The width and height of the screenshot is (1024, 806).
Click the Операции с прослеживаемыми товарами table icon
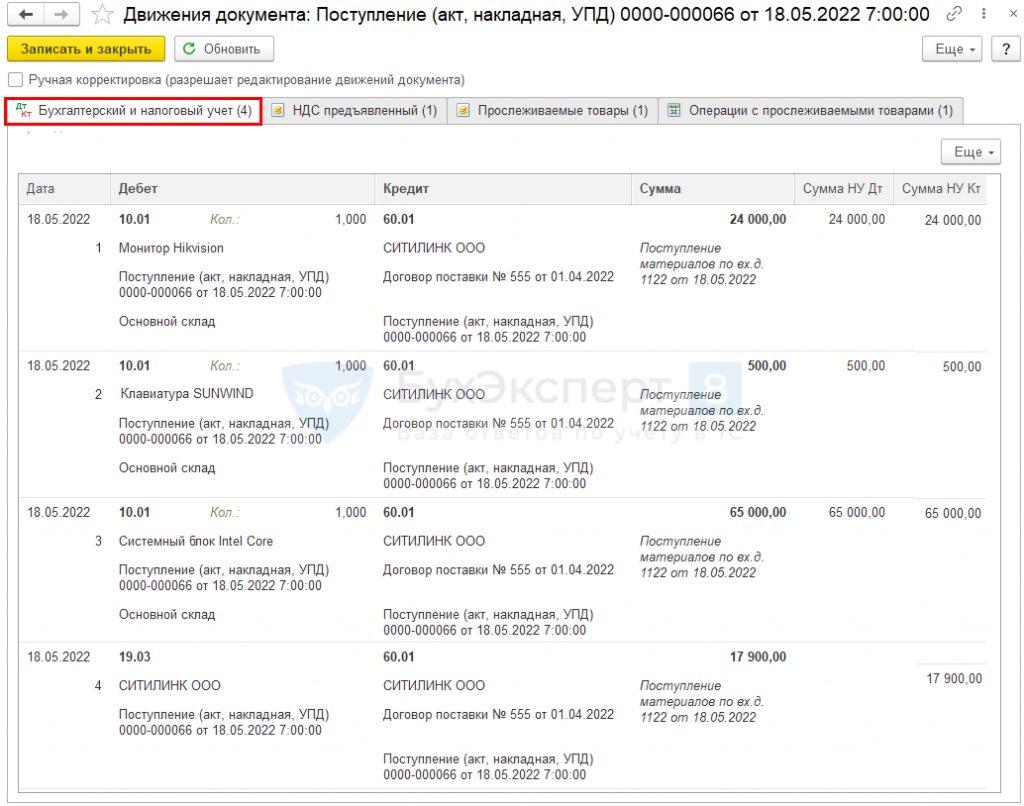(x=673, y=110)
